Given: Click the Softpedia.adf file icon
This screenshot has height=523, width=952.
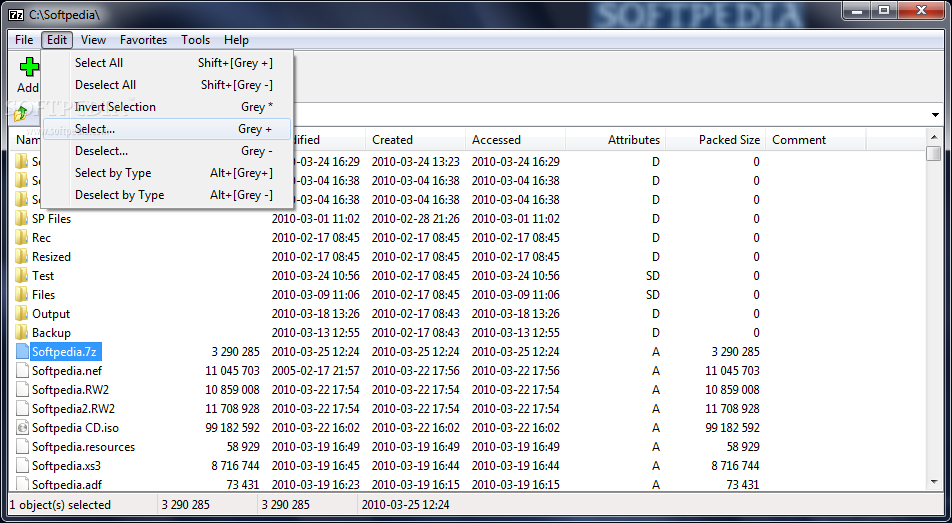Looking at the screenshot, I should (22, 484).
